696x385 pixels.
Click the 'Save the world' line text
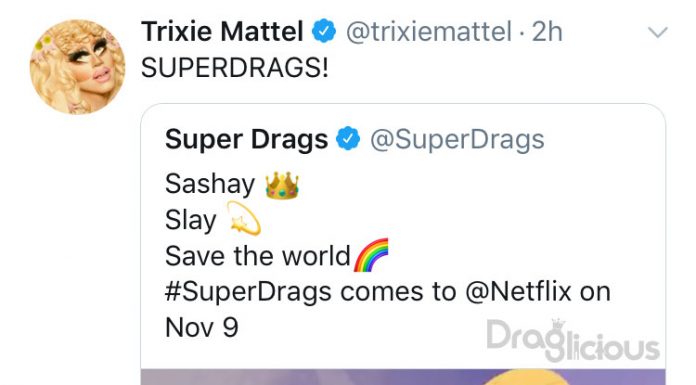[258, 256]
